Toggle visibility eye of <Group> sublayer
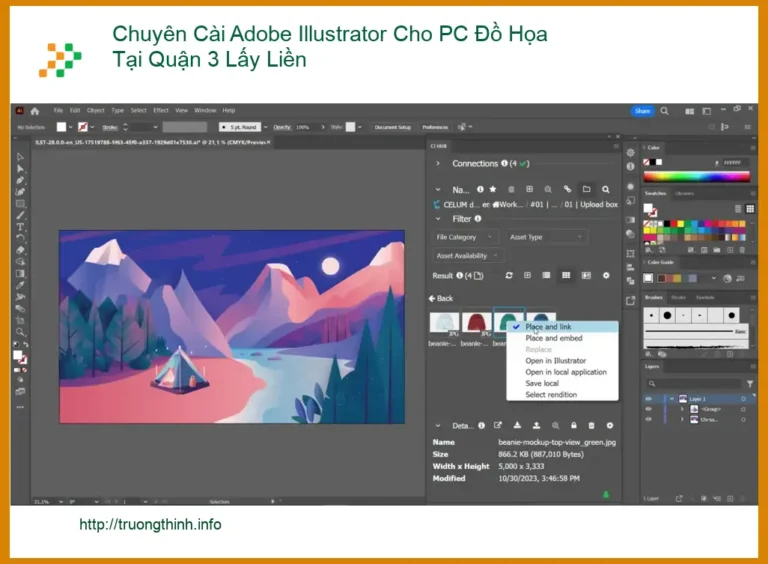This screenshot has height=564, width=768. (649, 409)
